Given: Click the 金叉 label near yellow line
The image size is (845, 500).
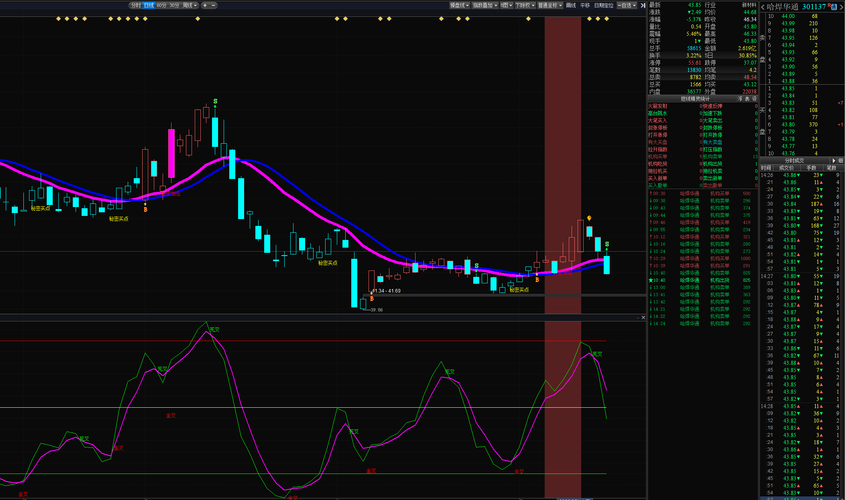Looking at the screenshot, I should pos(170,415).
